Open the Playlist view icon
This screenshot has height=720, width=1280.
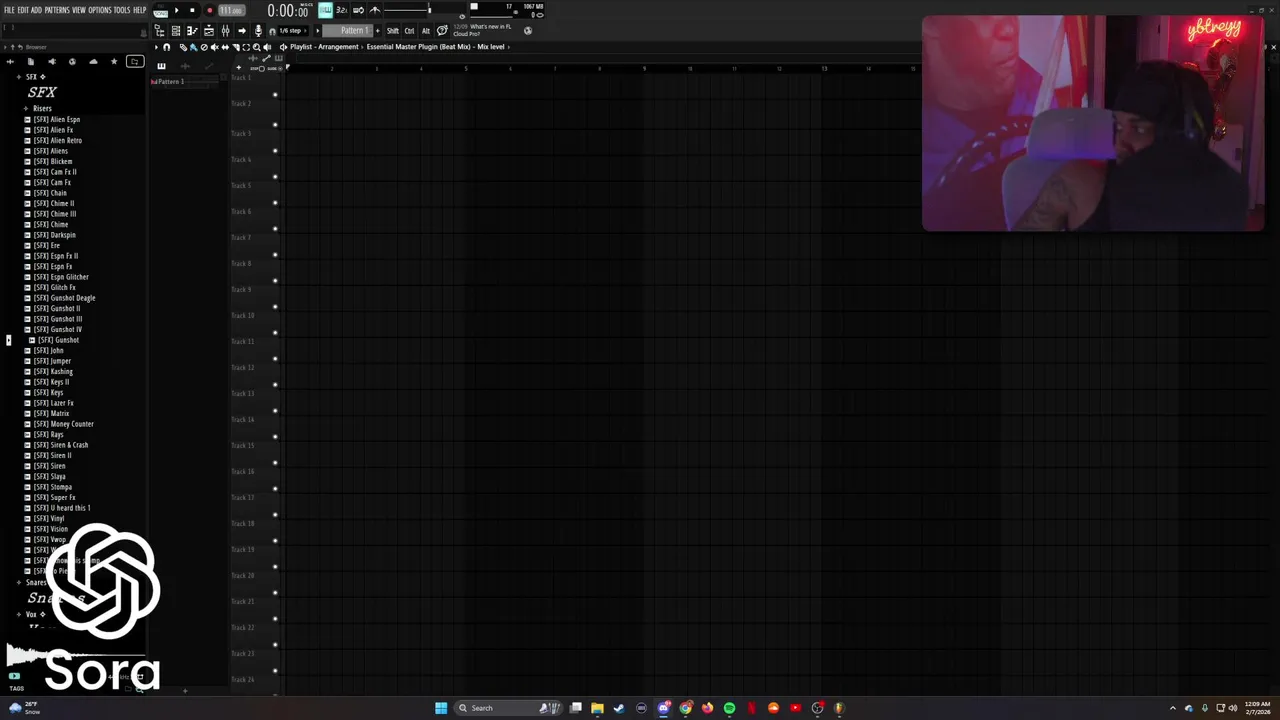pos(209,31)
